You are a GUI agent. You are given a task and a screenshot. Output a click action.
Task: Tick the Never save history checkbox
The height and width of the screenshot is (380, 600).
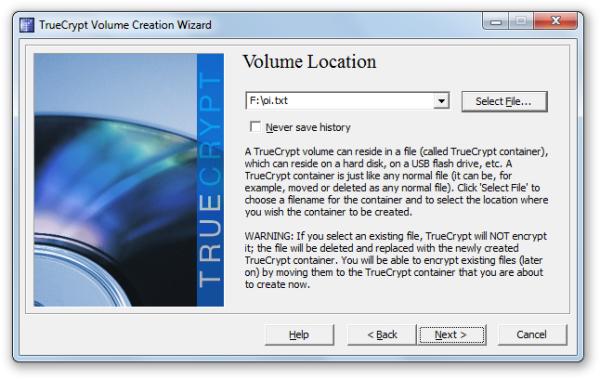tap(255, 127)
